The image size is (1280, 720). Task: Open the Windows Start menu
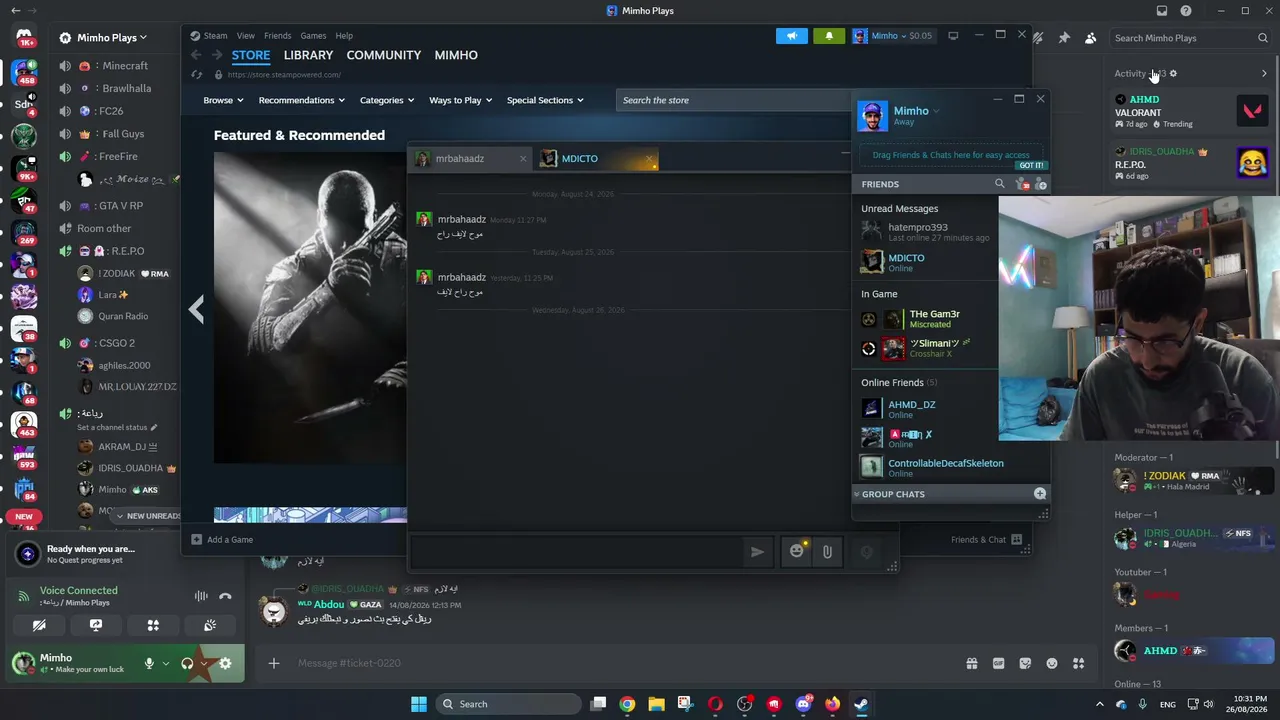(419, 704)
